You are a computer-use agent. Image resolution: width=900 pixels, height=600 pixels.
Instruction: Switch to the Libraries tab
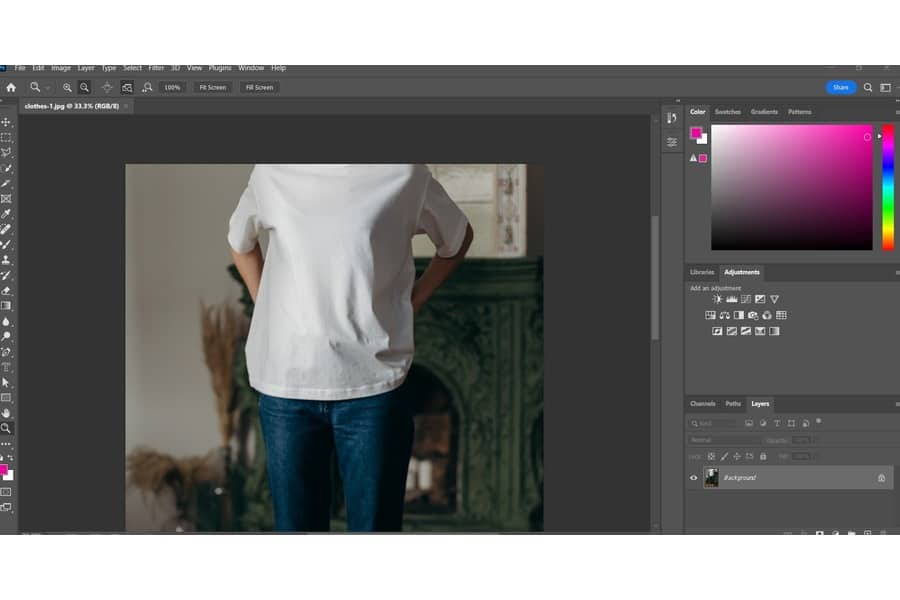[702, 272]
